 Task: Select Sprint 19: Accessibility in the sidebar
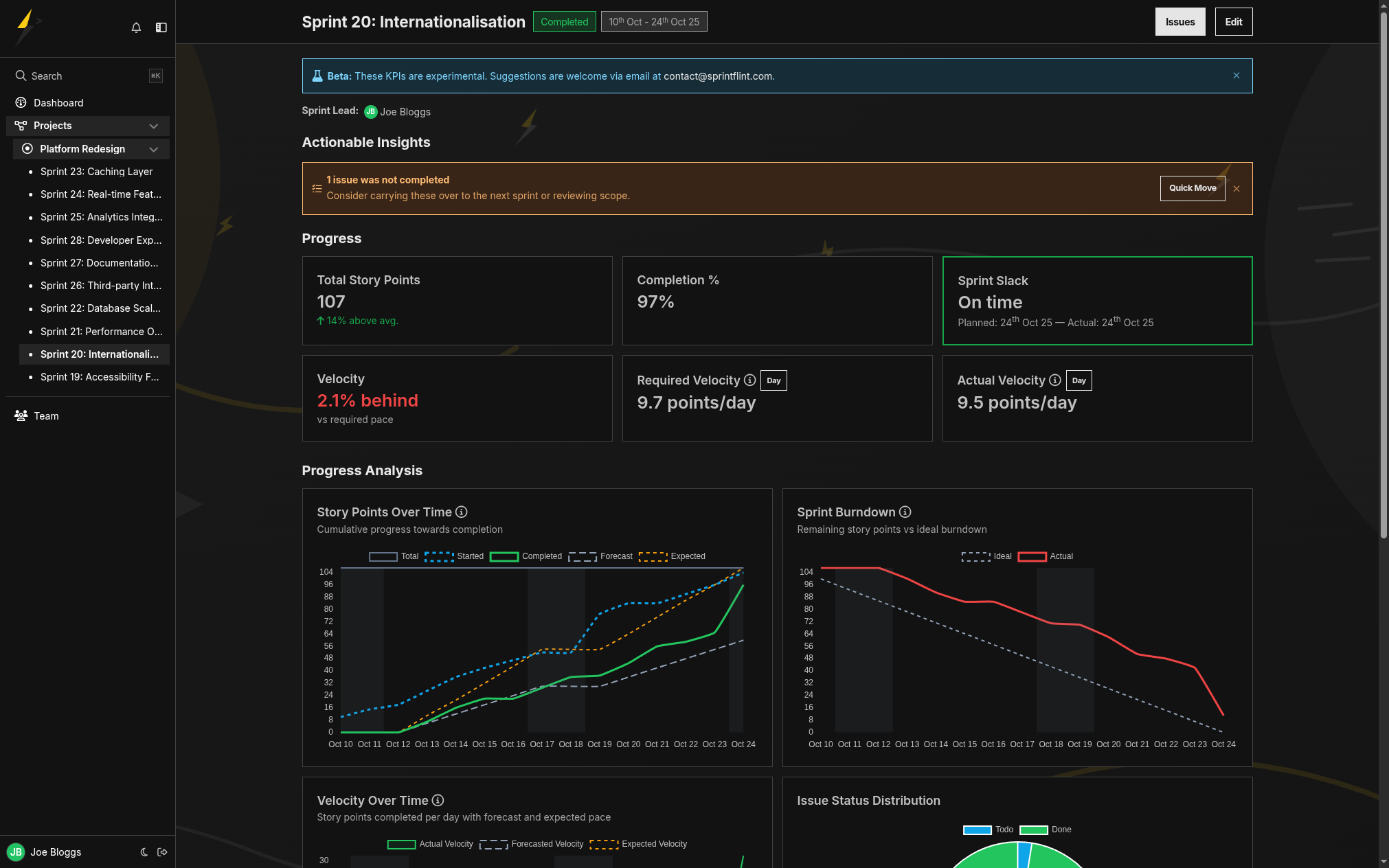coord(99,376)
